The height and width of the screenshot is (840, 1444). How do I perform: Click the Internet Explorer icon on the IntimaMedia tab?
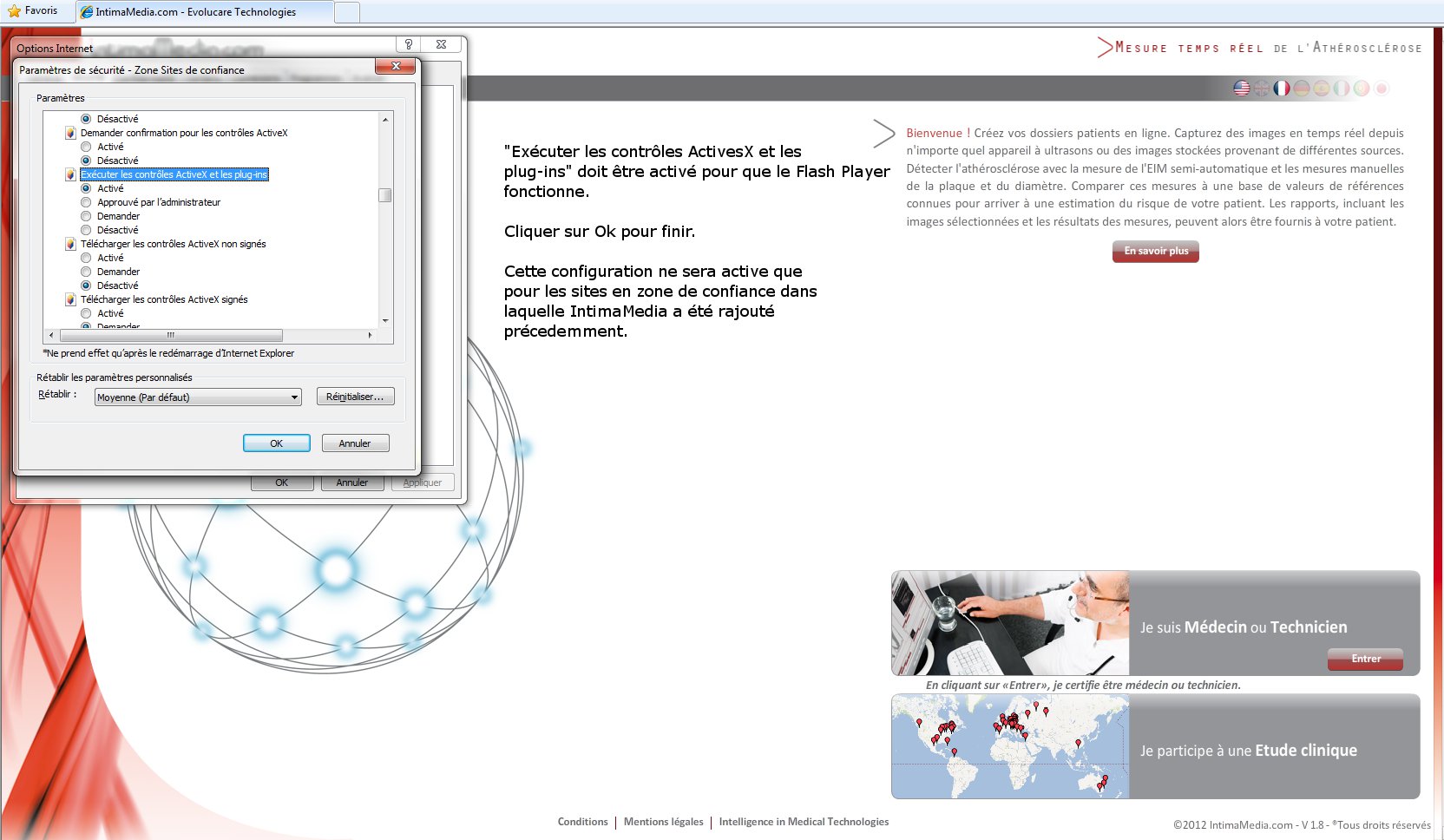point(87,12)
